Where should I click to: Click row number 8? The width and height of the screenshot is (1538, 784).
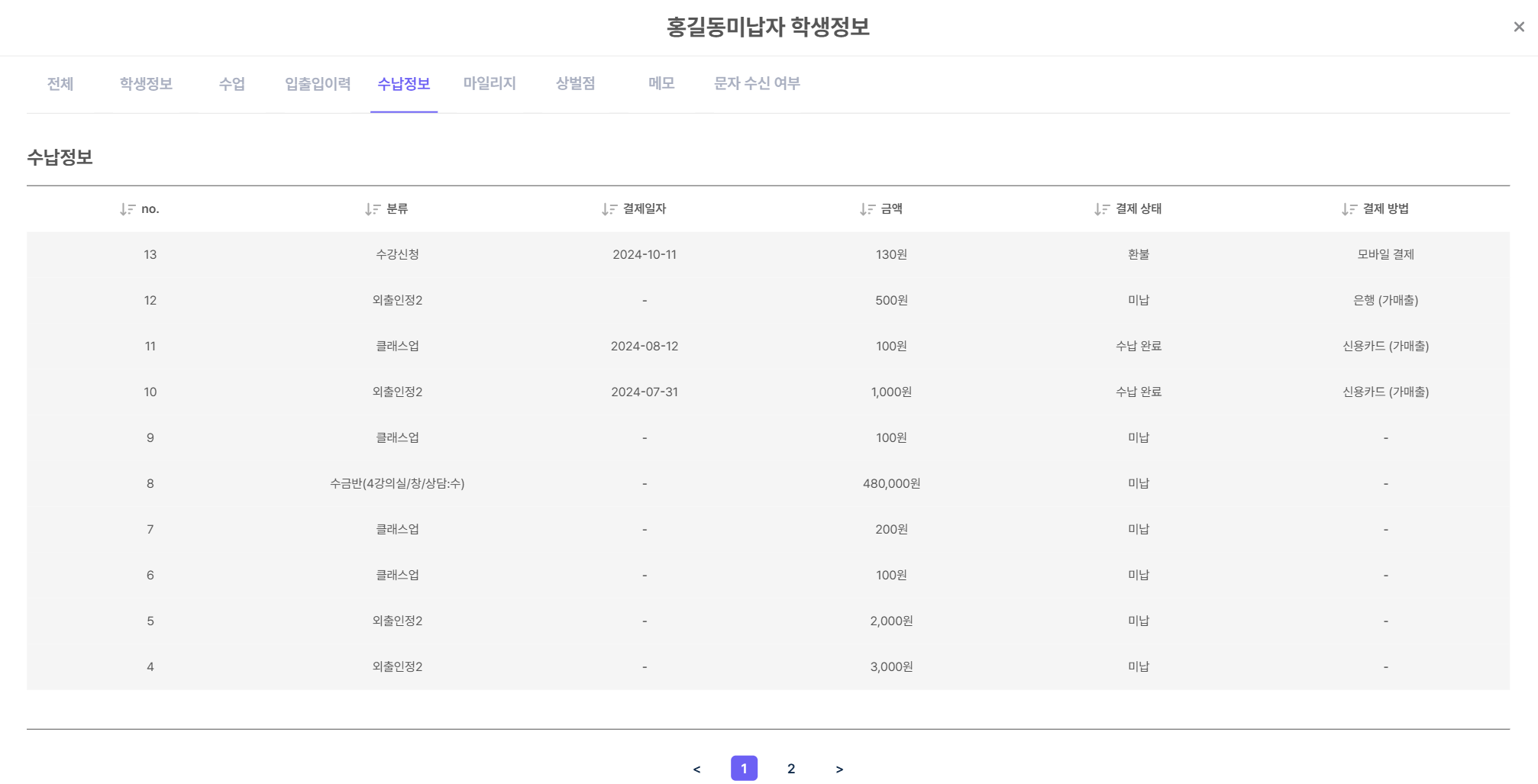point(150,484)
